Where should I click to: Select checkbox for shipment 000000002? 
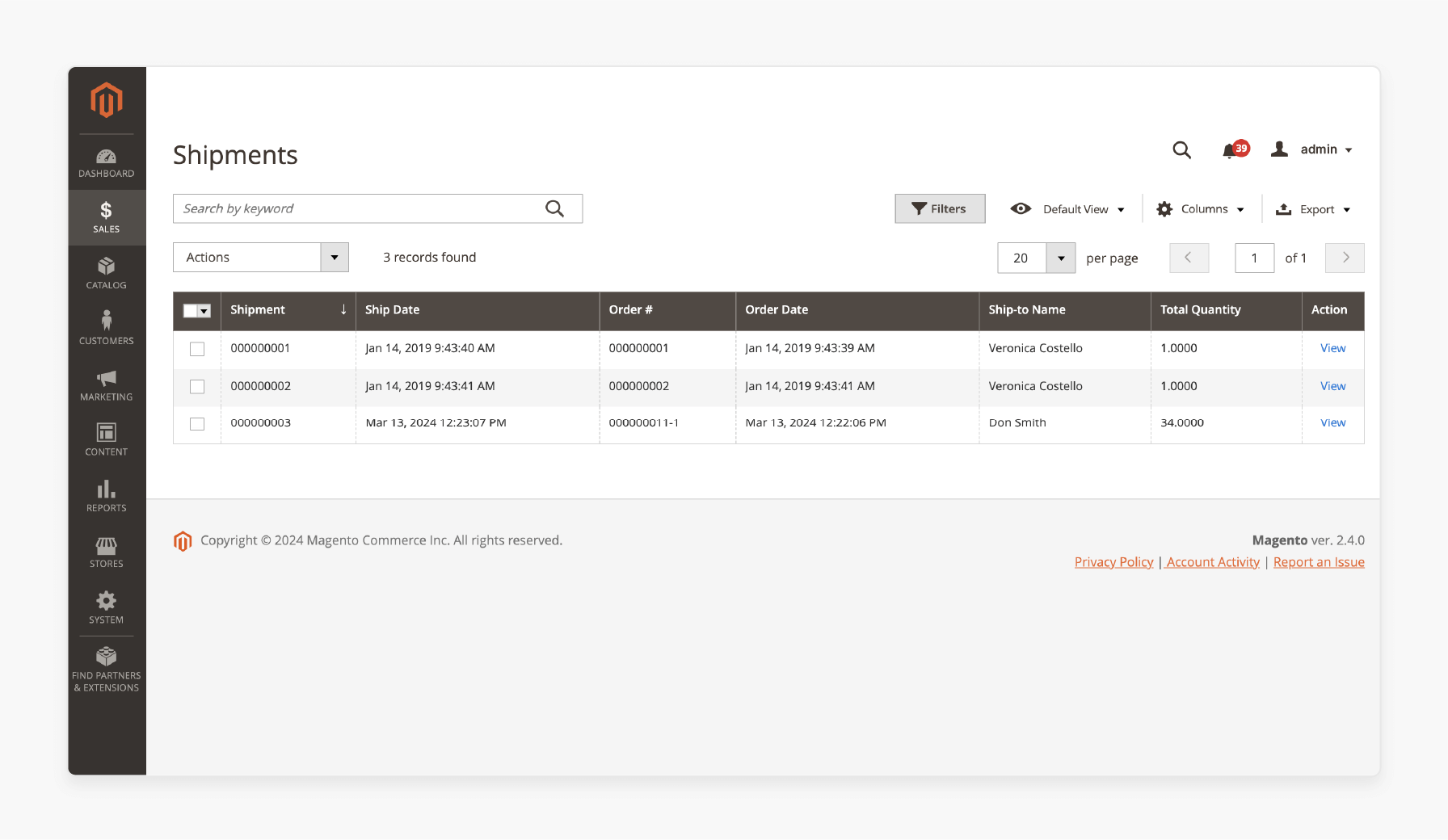[x=197, y=387]
